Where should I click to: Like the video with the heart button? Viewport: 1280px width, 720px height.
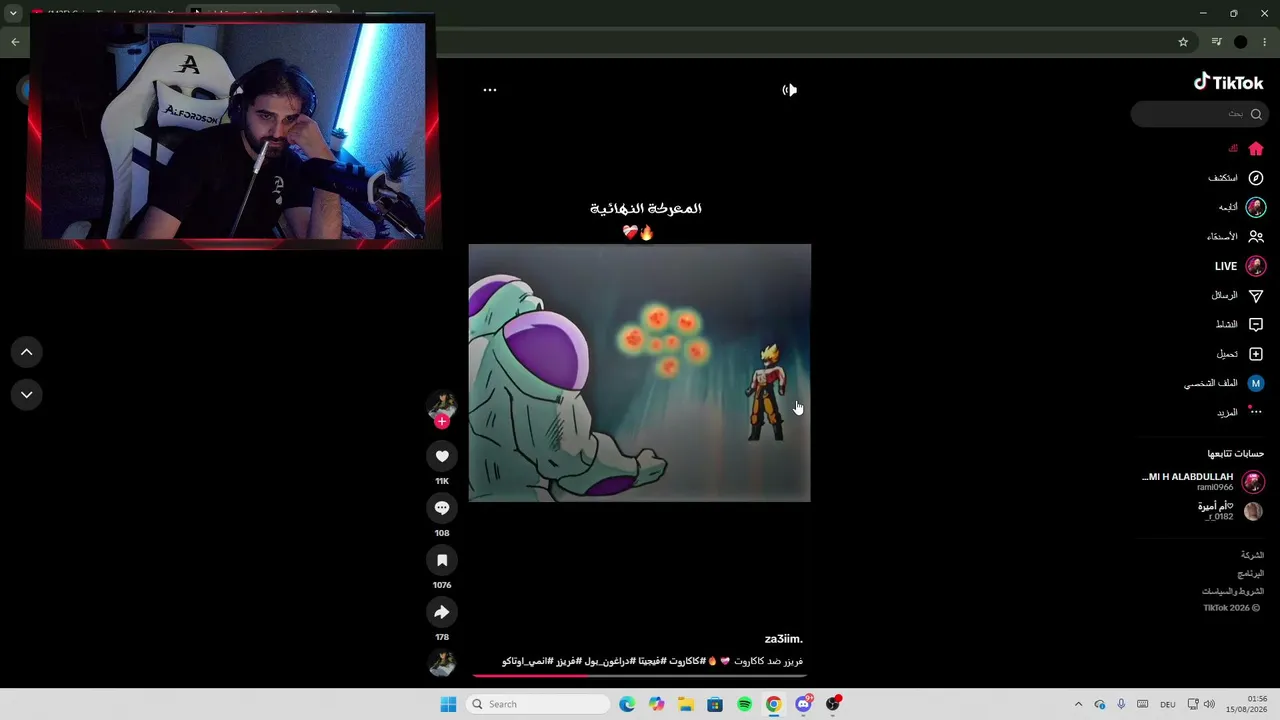pyautogui.click(x=442, y=456)
